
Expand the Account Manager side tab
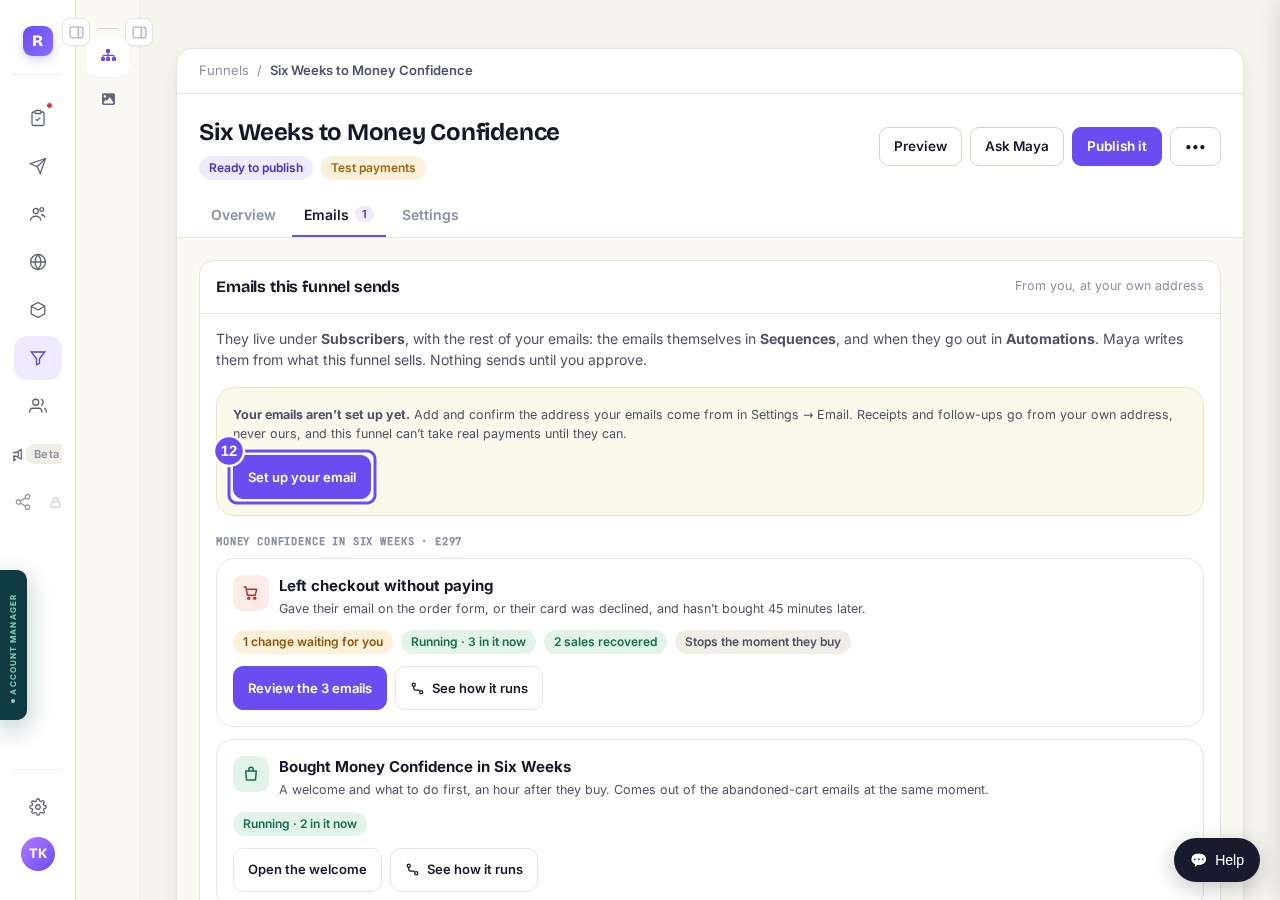point(13,645)
